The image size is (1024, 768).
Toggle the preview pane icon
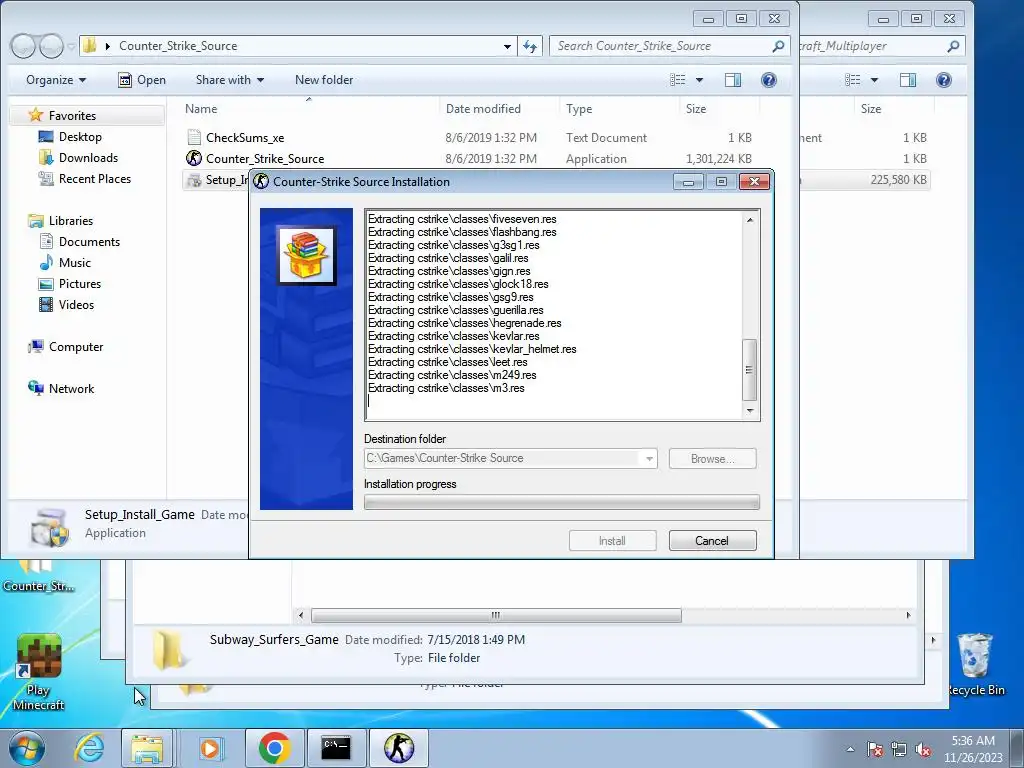733,80
